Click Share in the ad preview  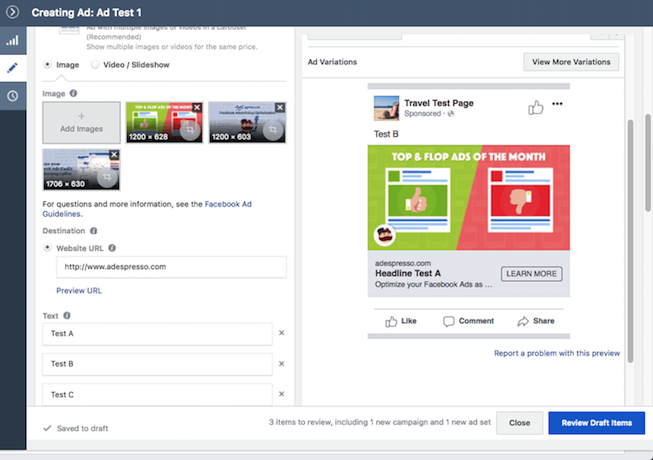[x=536, y=321]
